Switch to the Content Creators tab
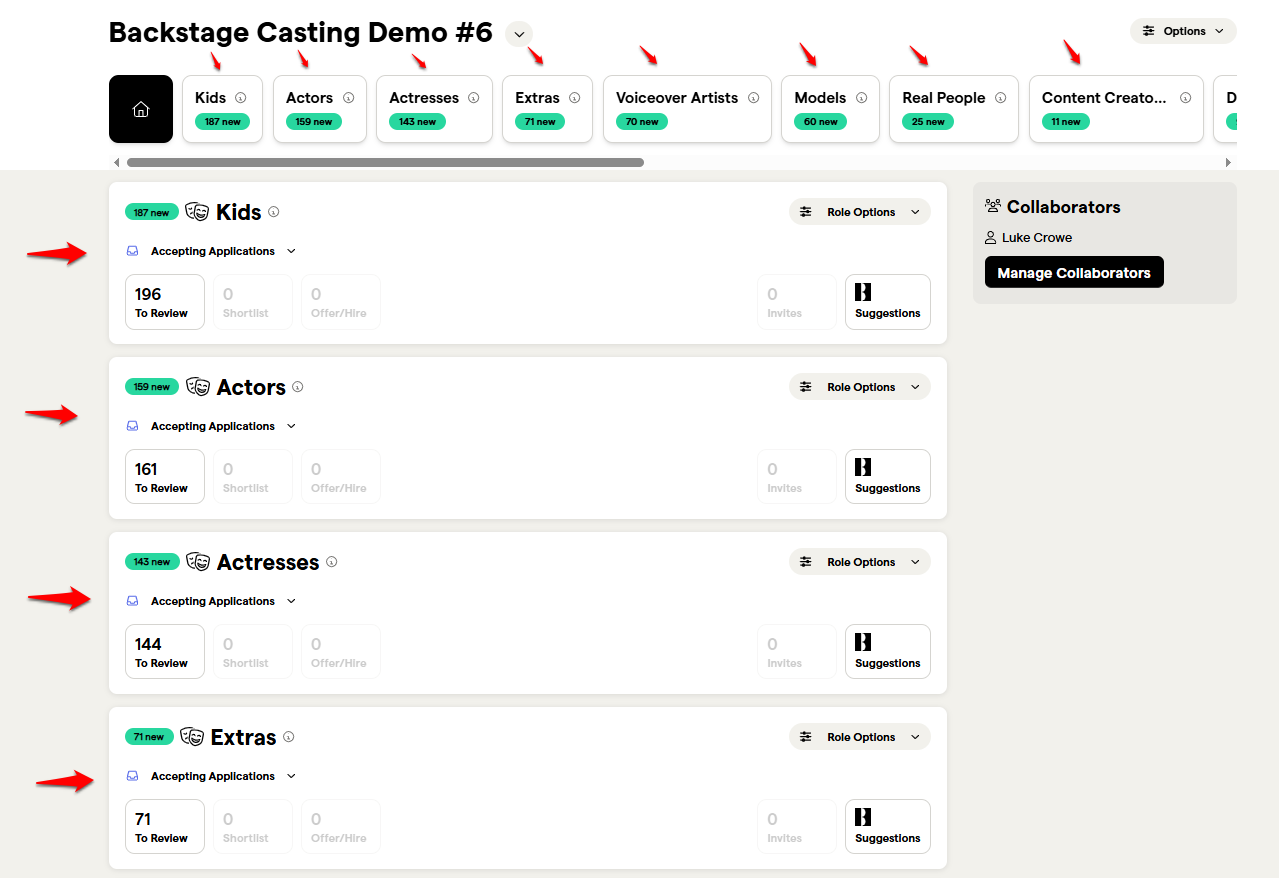Viewport: 1279px width, 878px height. point(1116,109)
